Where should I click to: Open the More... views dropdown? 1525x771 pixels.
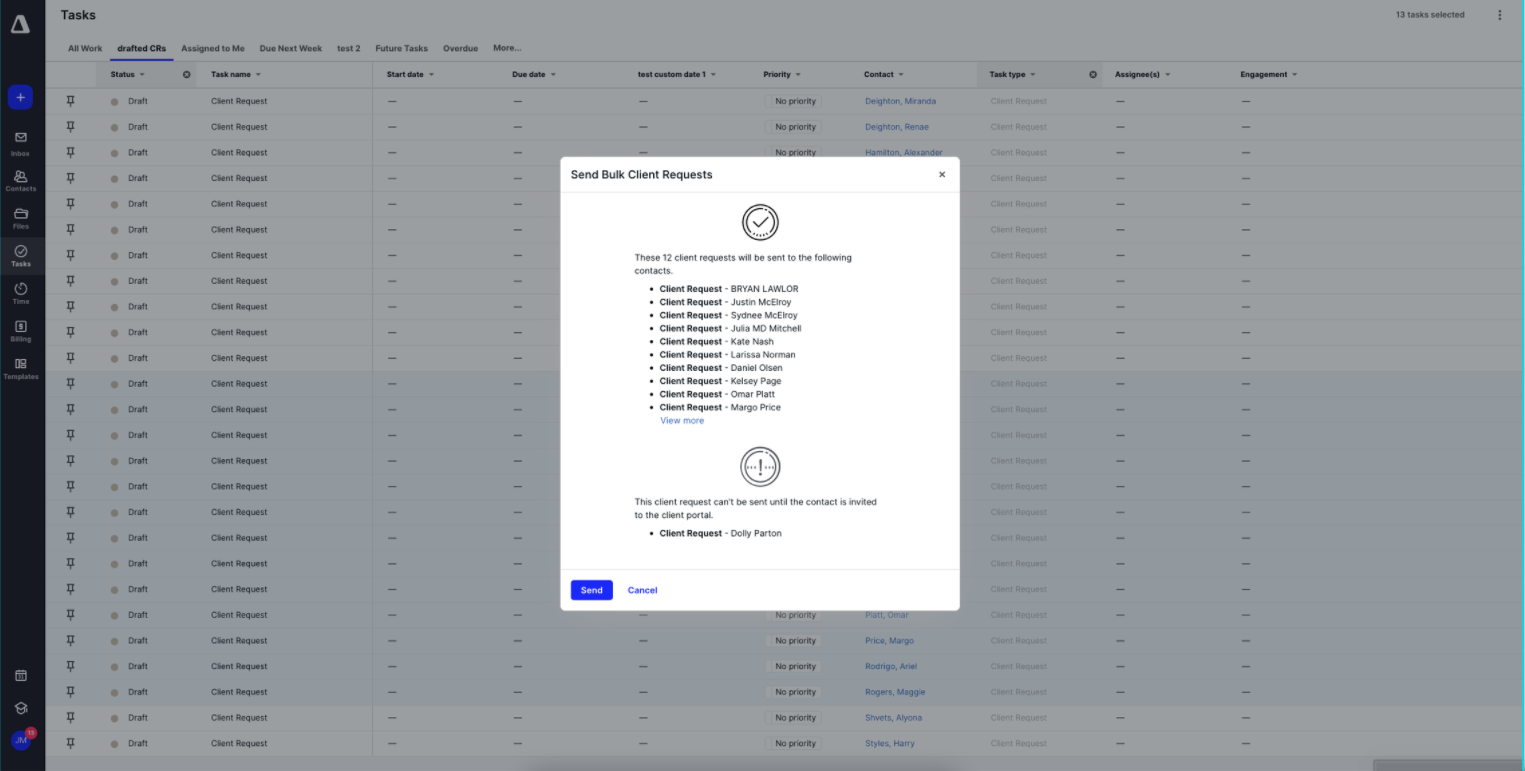pyautogui.click(x=507, y=48)
